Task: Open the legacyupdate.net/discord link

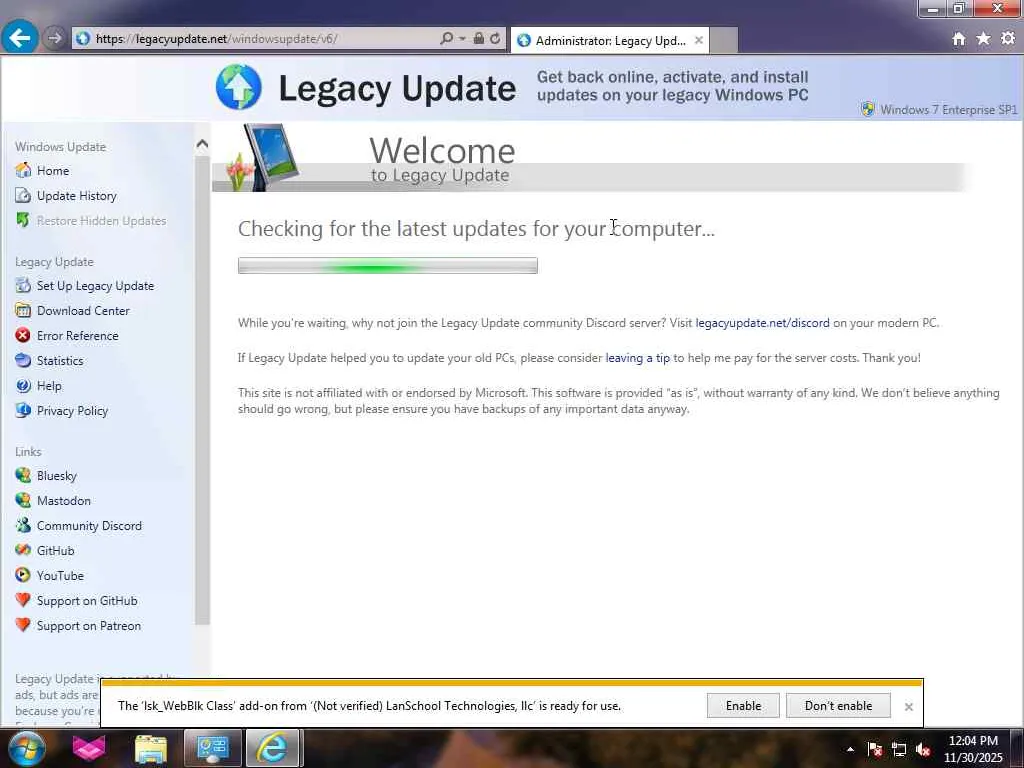Action: point(762,323)
